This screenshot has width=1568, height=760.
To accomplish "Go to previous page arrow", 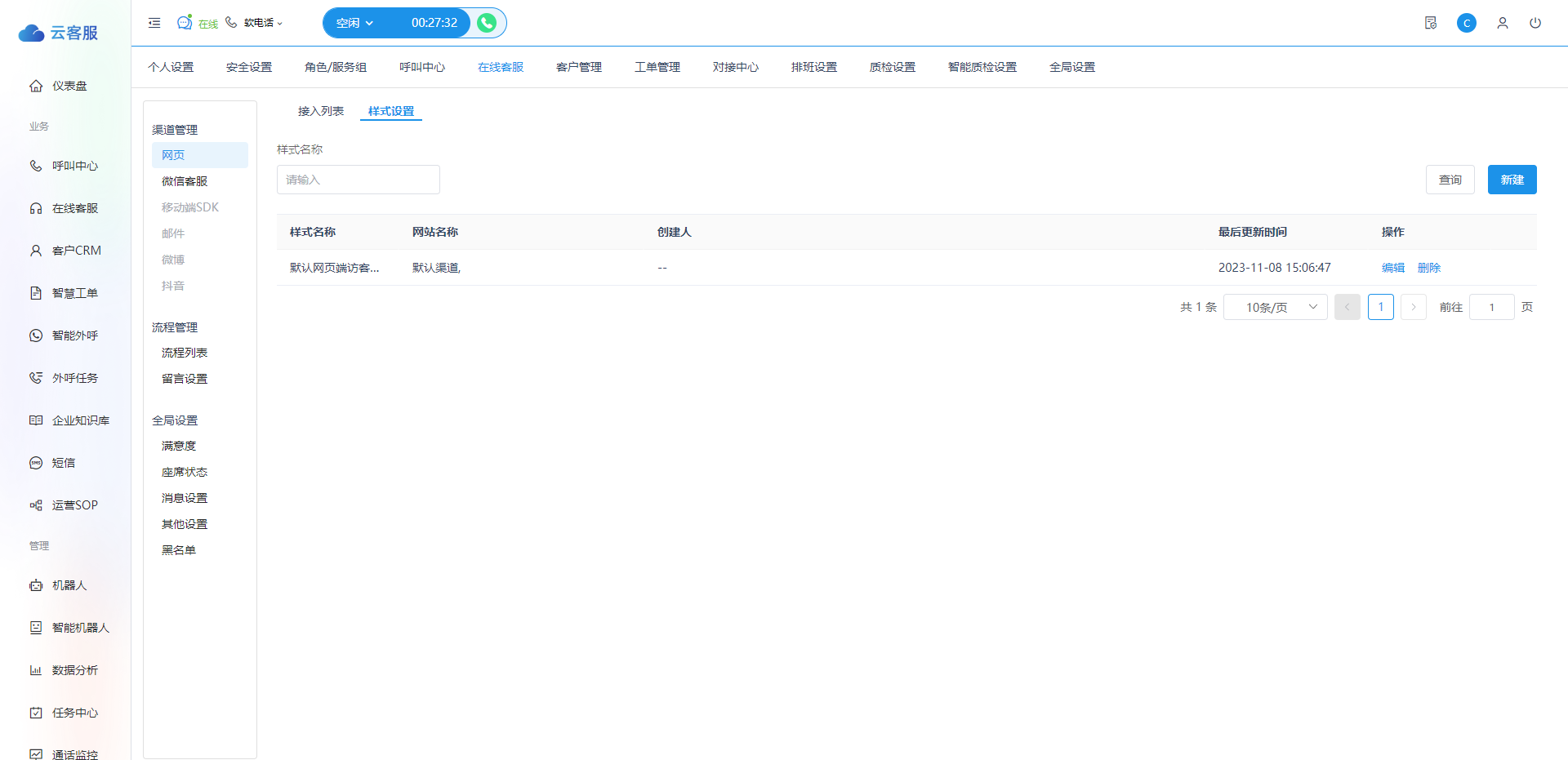I will (1347, 307).
